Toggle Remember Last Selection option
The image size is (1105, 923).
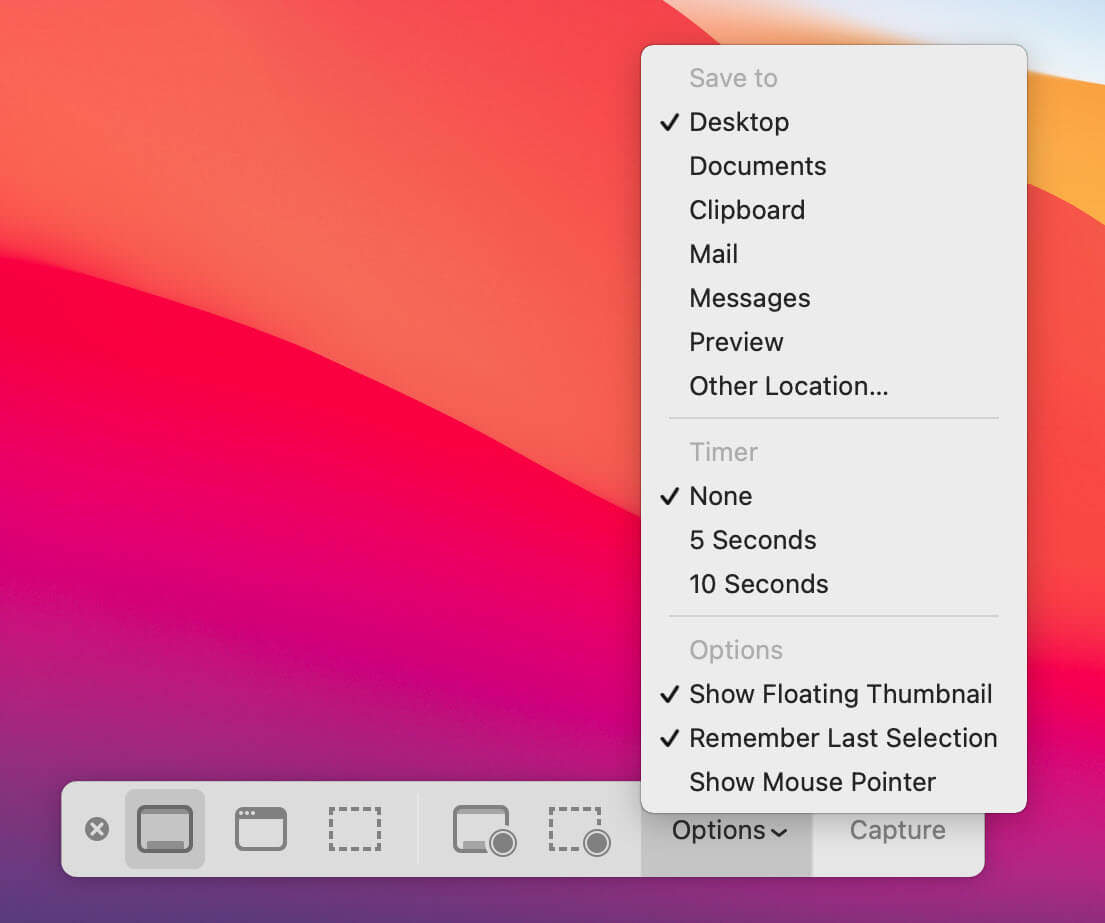coord(834,738)
